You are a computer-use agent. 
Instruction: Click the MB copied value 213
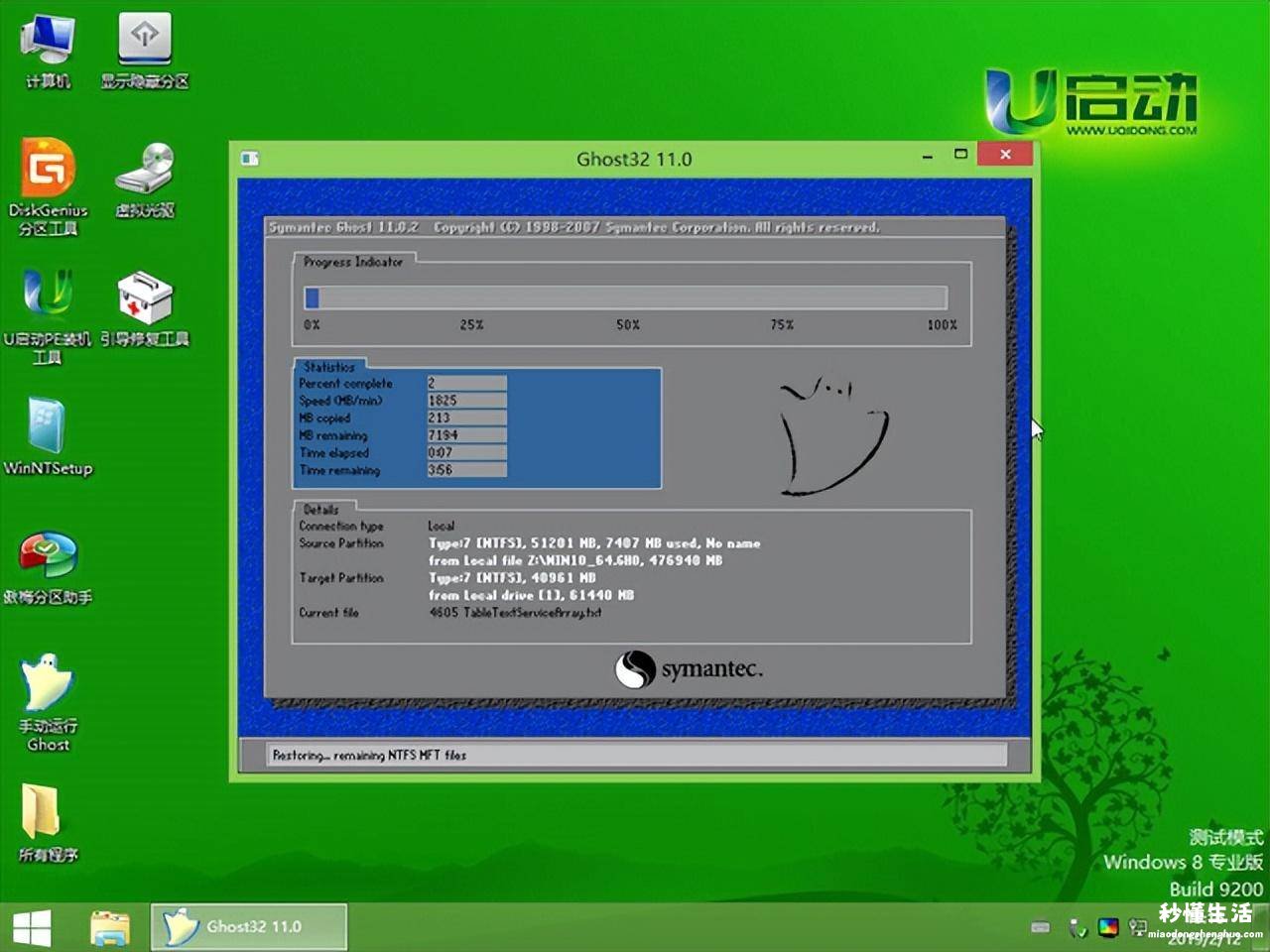click(466, 417)
